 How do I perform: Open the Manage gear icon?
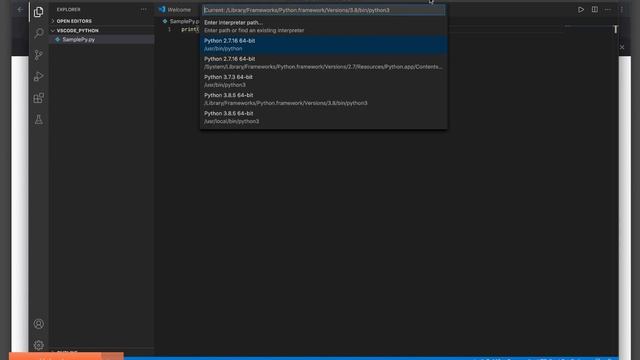pyautogui.click(x=39, y=345)
